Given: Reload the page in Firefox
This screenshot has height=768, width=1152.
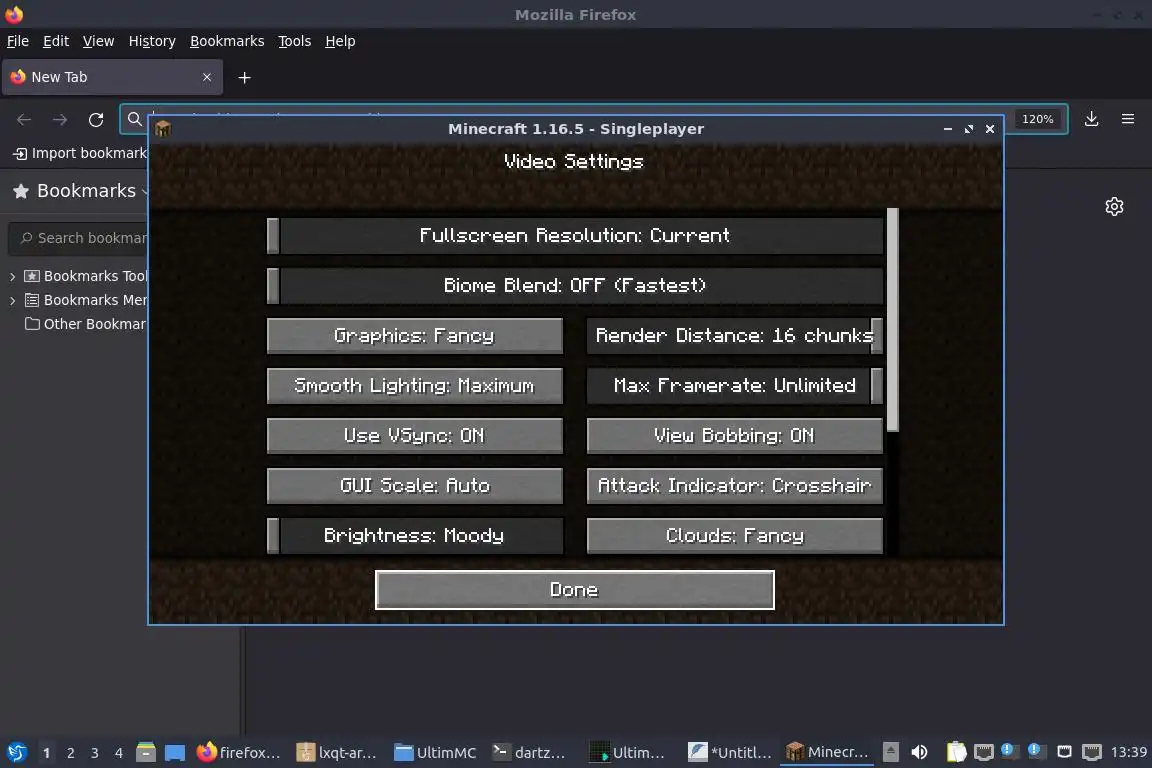Looking at the screenshot, I should tap(96, 120).
